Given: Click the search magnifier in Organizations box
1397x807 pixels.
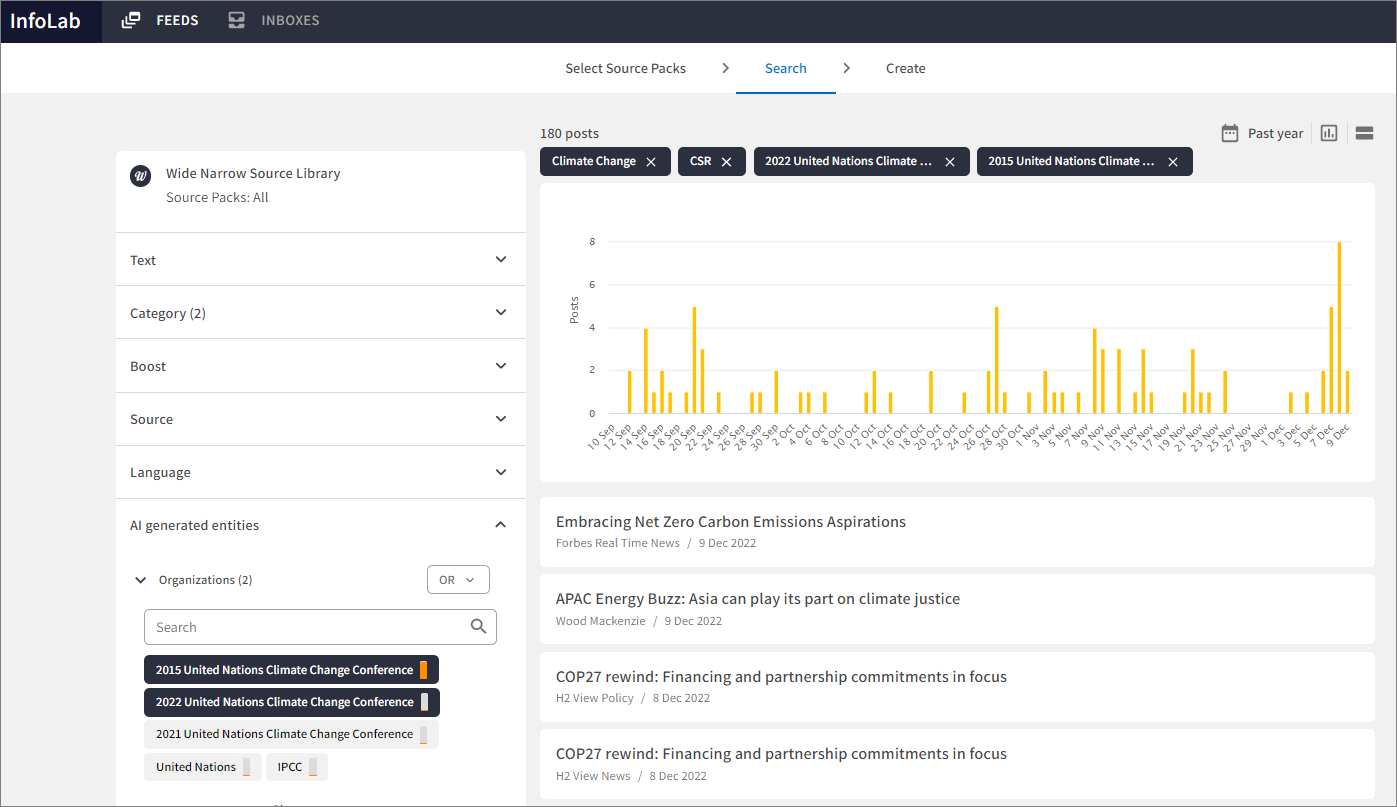Looking at the screenshot, I should 479,627.
